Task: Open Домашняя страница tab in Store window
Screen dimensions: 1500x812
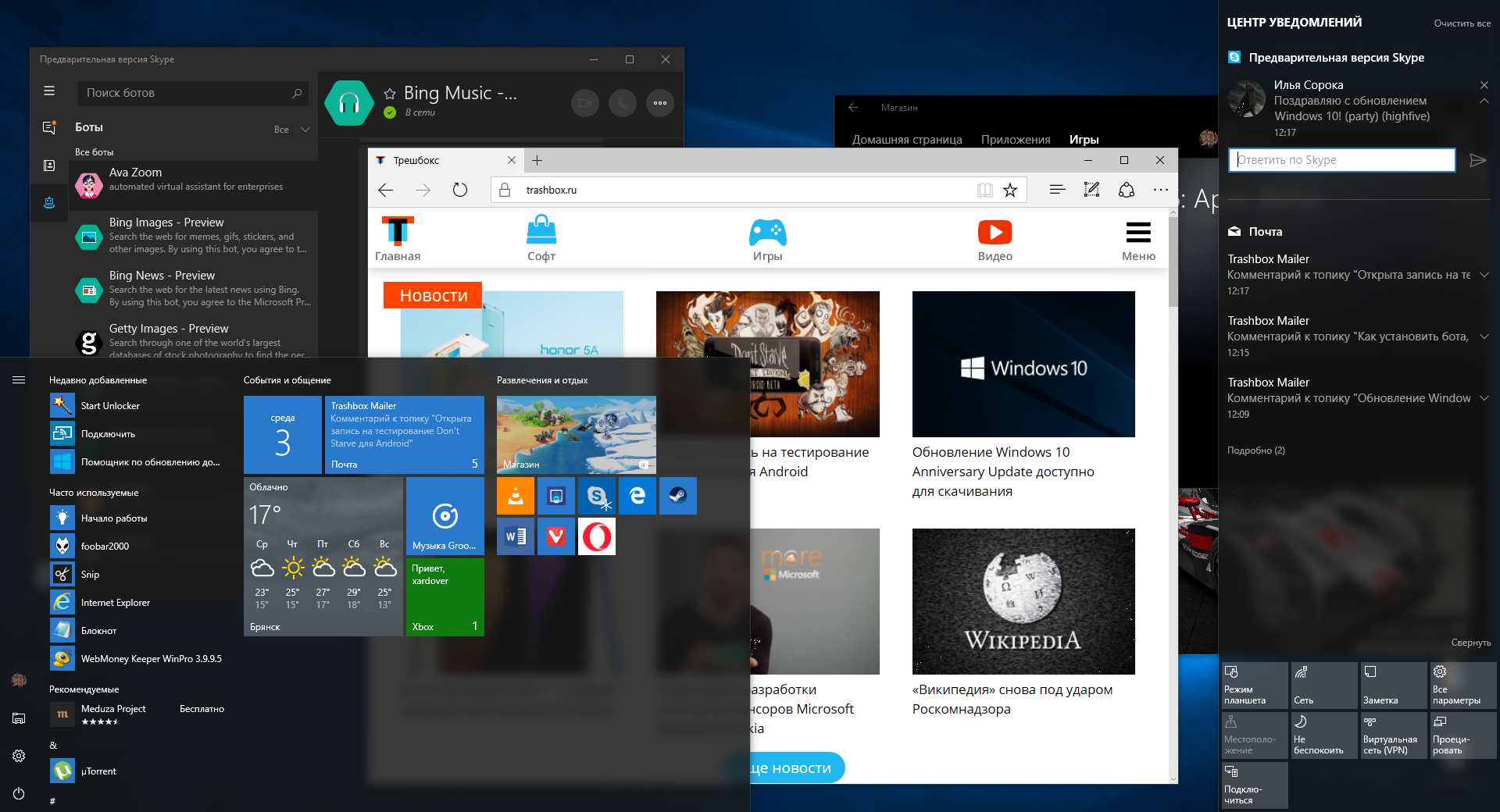Action: coord(907,140)
